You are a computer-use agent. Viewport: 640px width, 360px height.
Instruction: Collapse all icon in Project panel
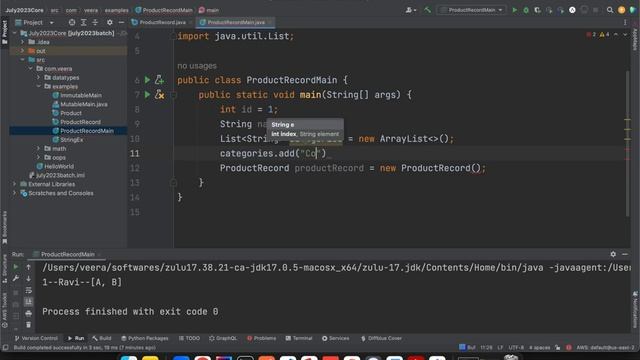tap(95, 22)
